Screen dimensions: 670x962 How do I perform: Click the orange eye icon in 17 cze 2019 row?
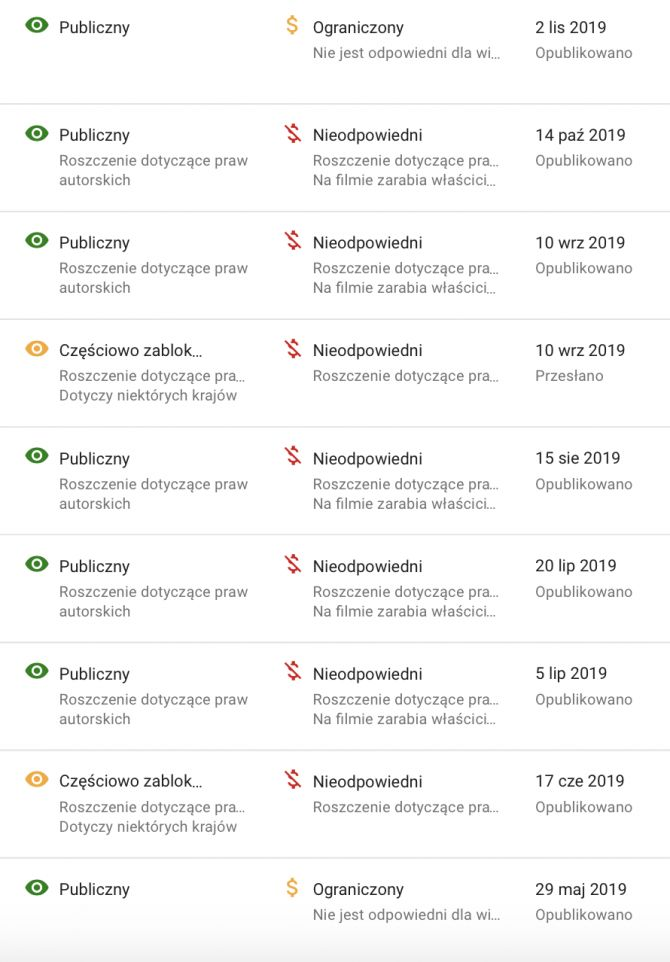tap(37, 780)
